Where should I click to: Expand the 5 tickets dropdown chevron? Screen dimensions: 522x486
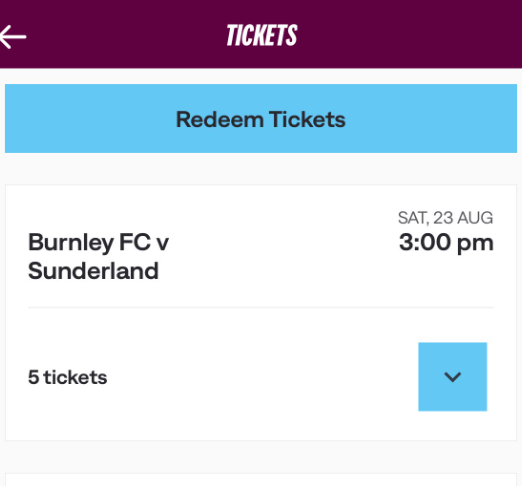click(x=453, y=377)
